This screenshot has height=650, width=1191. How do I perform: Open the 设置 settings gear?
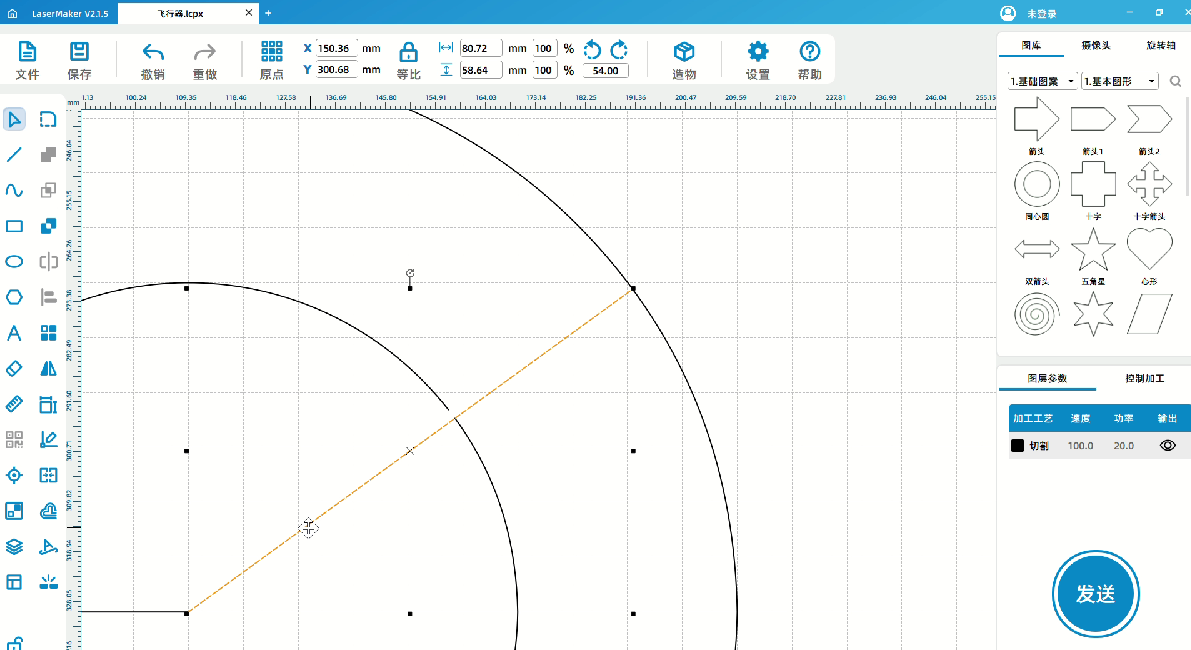[758, 52]
